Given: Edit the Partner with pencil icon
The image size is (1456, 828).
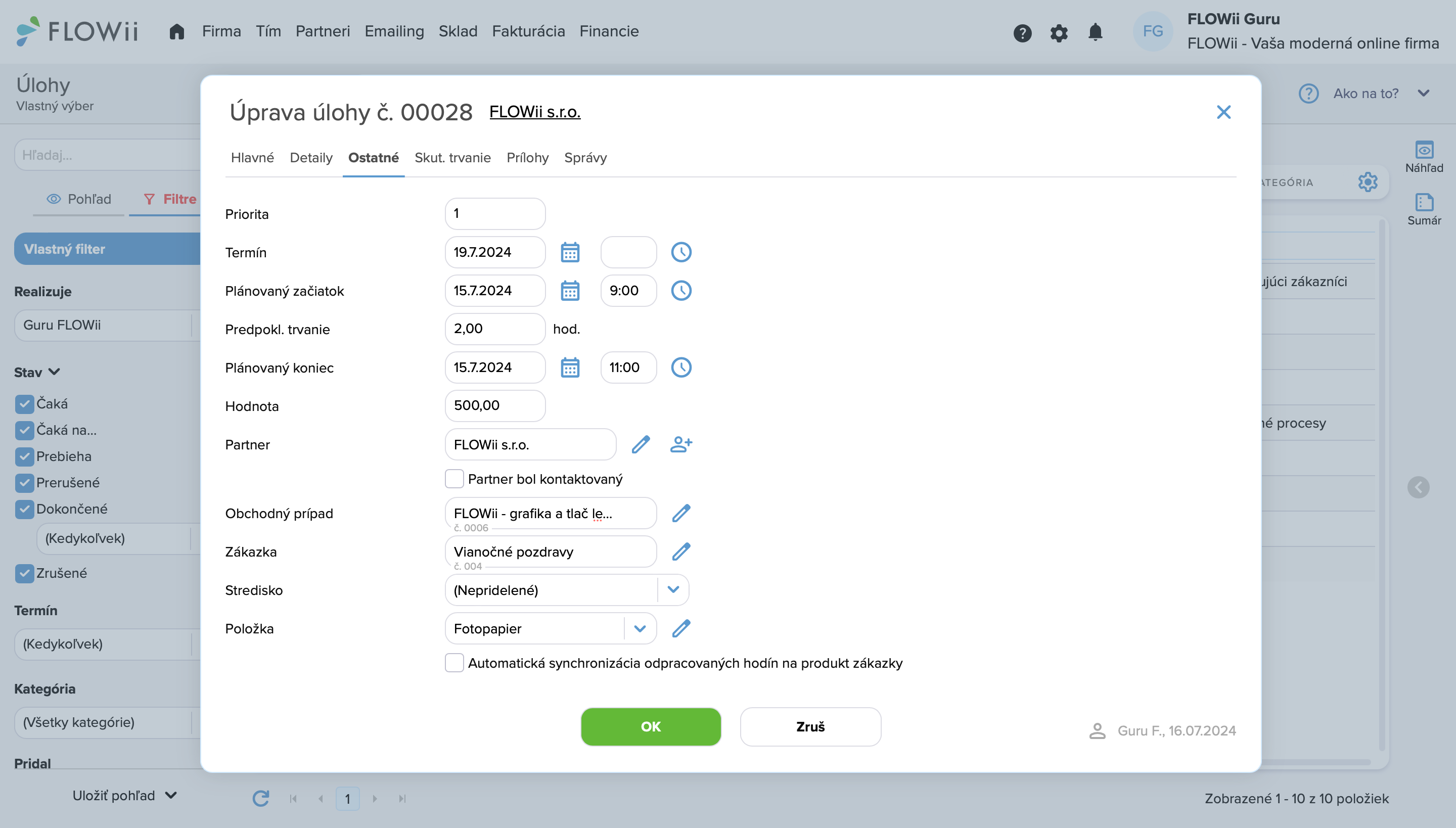Looking at the screenshot, I should click(641, 444).
